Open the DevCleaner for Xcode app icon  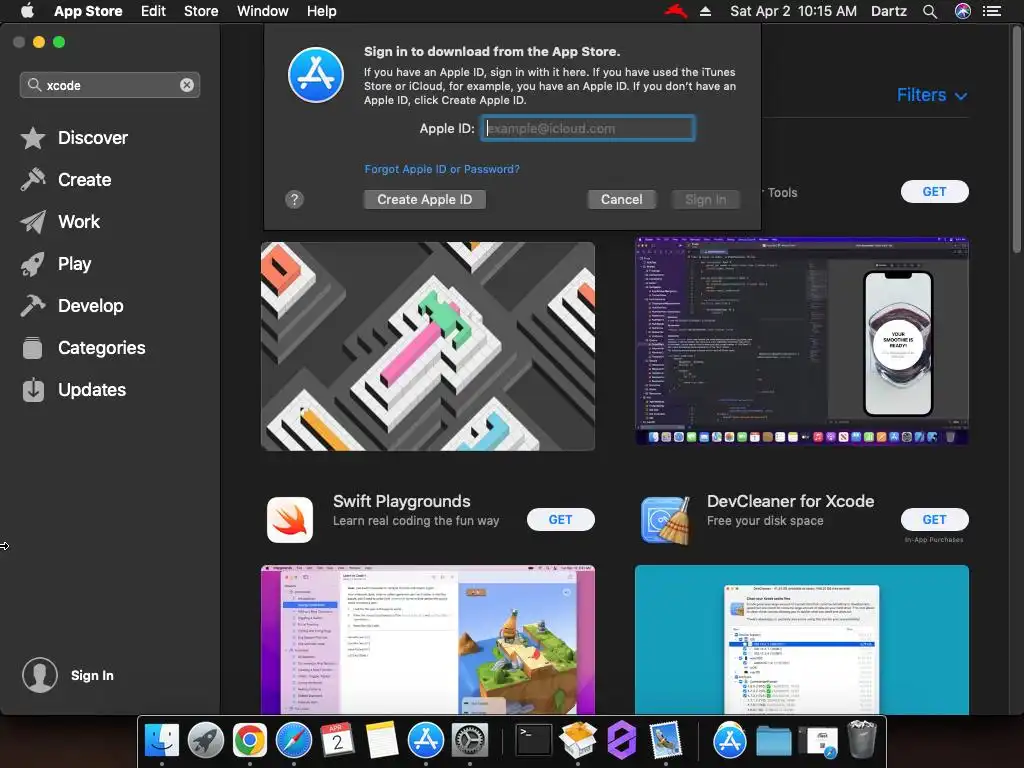[665, 520]
